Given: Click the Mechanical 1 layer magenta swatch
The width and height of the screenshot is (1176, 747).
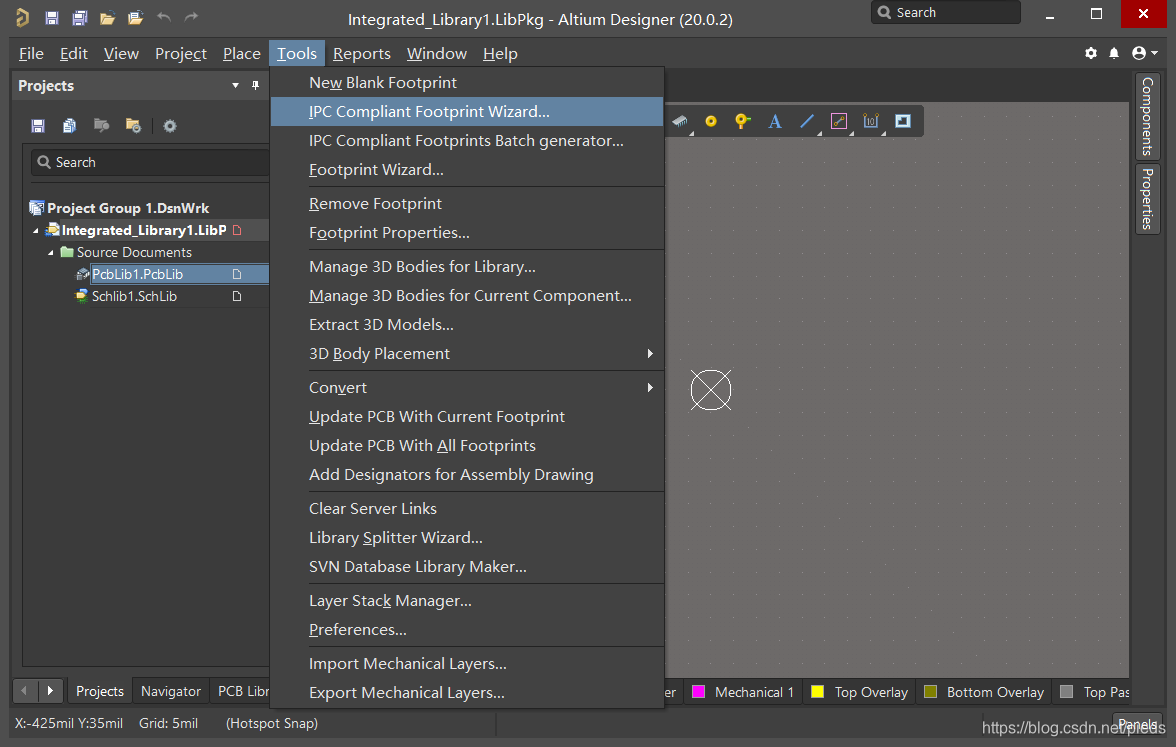Looking at the screenshot, I should 699,692.
